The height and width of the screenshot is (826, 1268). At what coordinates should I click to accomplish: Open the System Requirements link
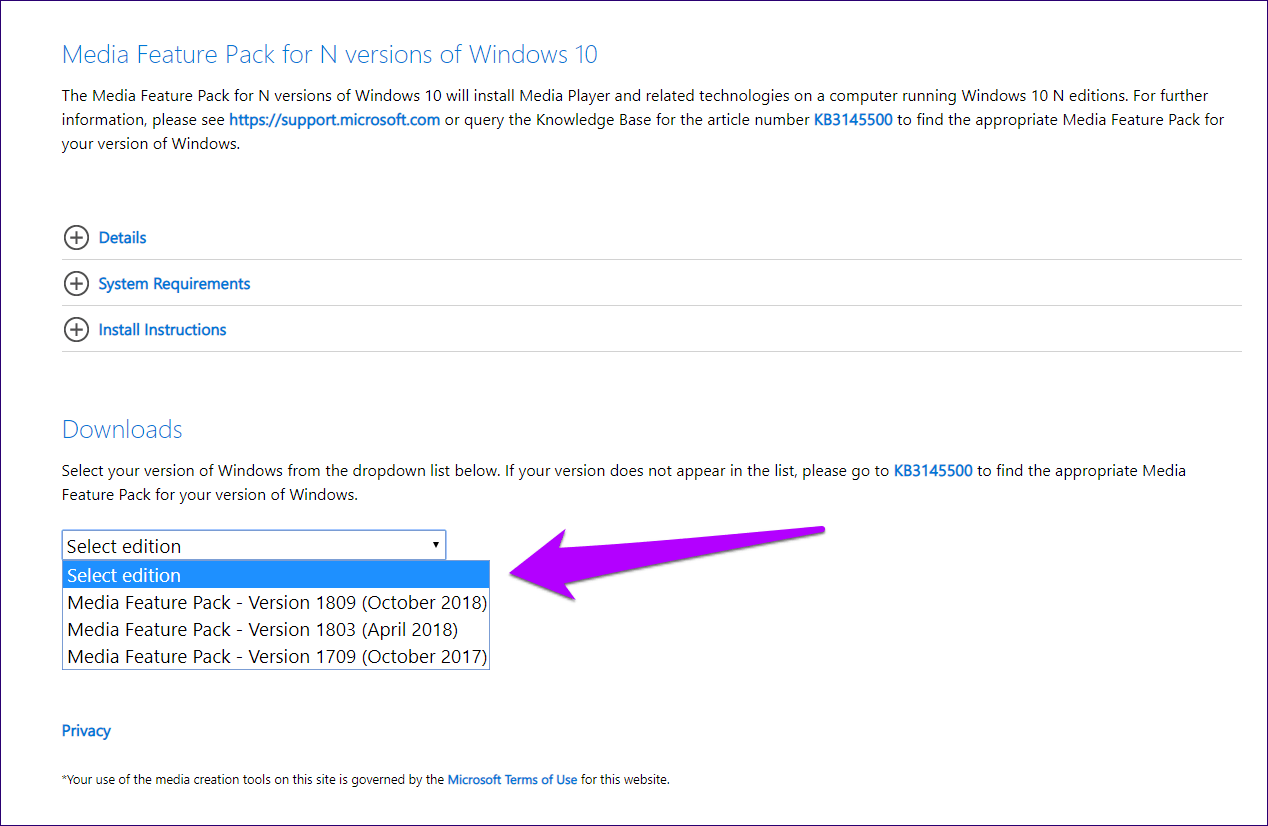[x=174, y=284]
